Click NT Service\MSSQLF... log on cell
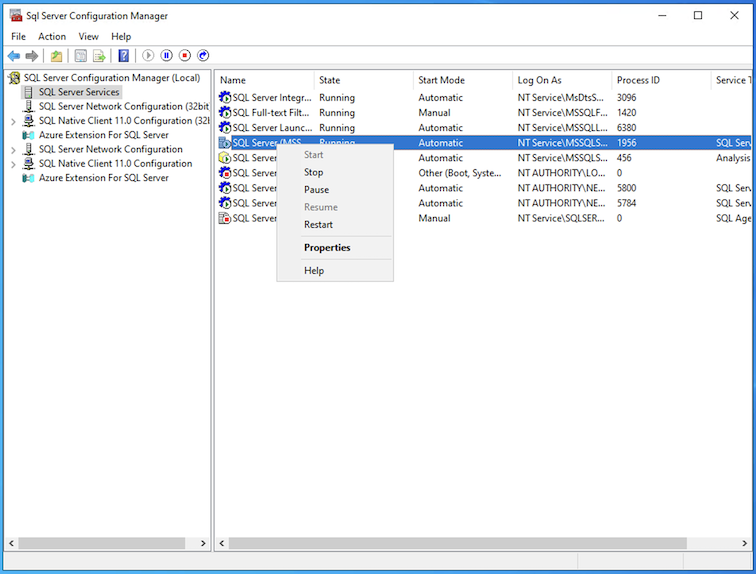 tap(563, 112)
